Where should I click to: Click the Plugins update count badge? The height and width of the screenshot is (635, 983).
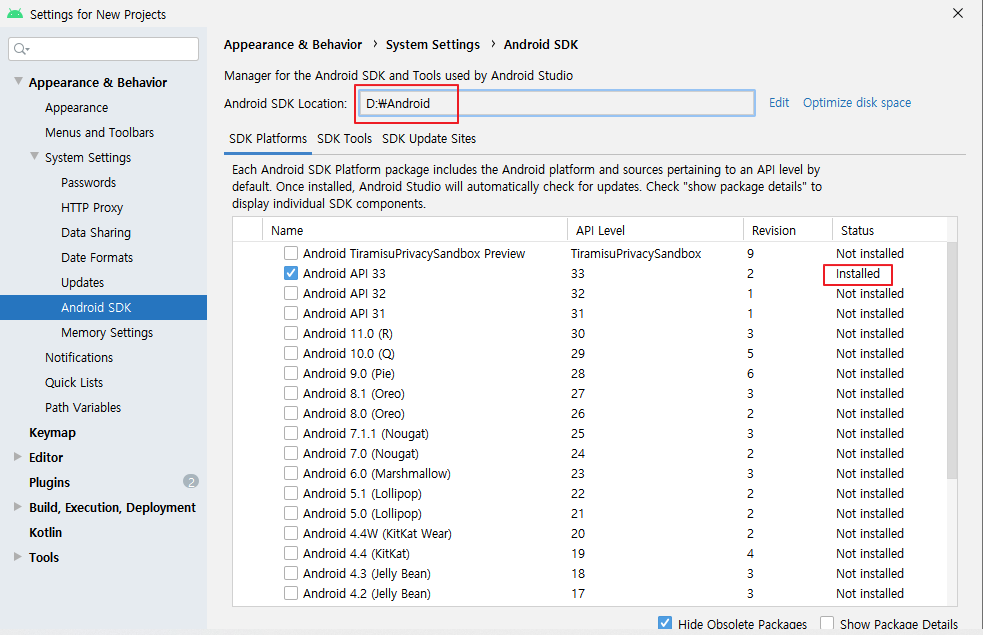(191, 481)
